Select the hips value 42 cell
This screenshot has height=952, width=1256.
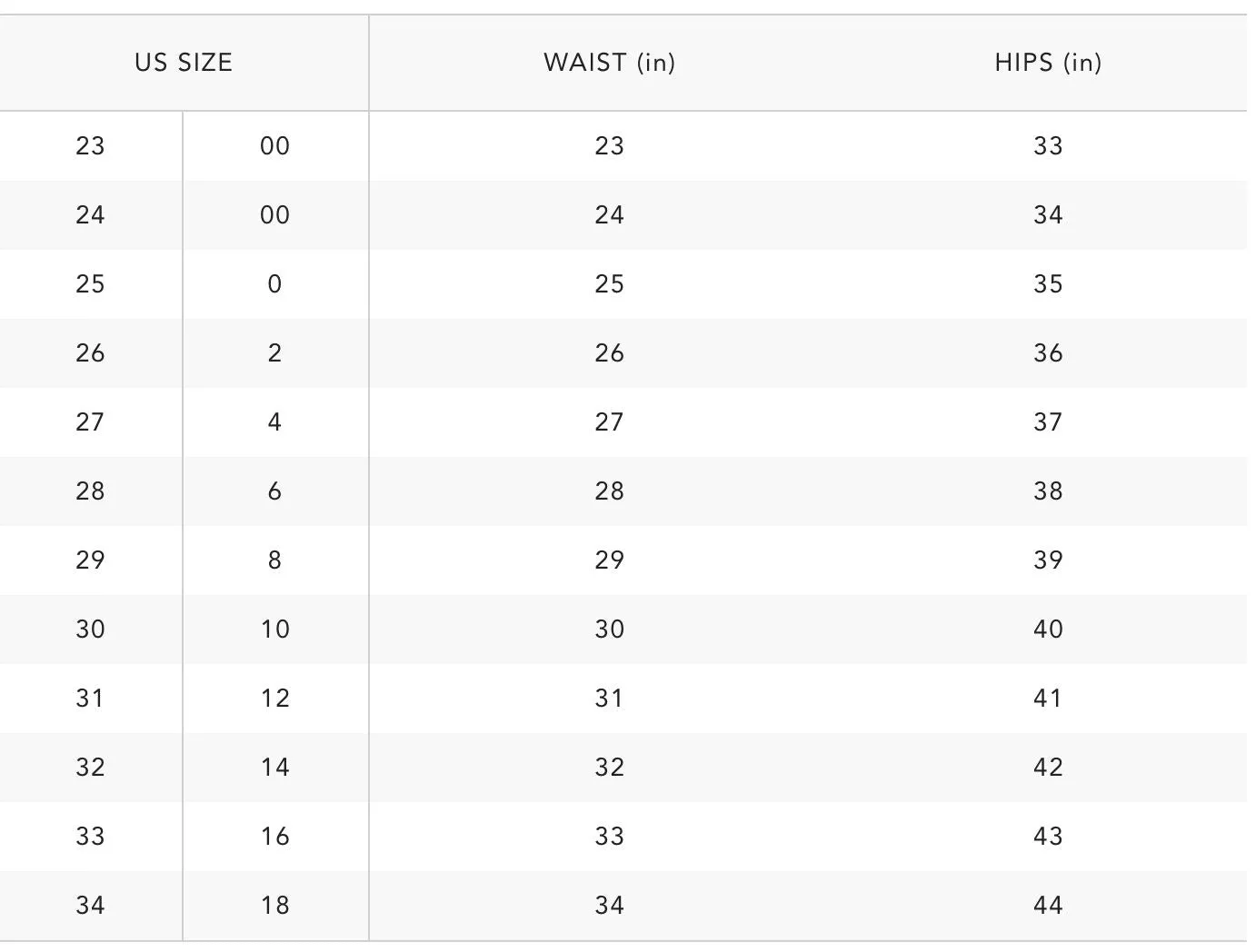tap(1048, 768)
